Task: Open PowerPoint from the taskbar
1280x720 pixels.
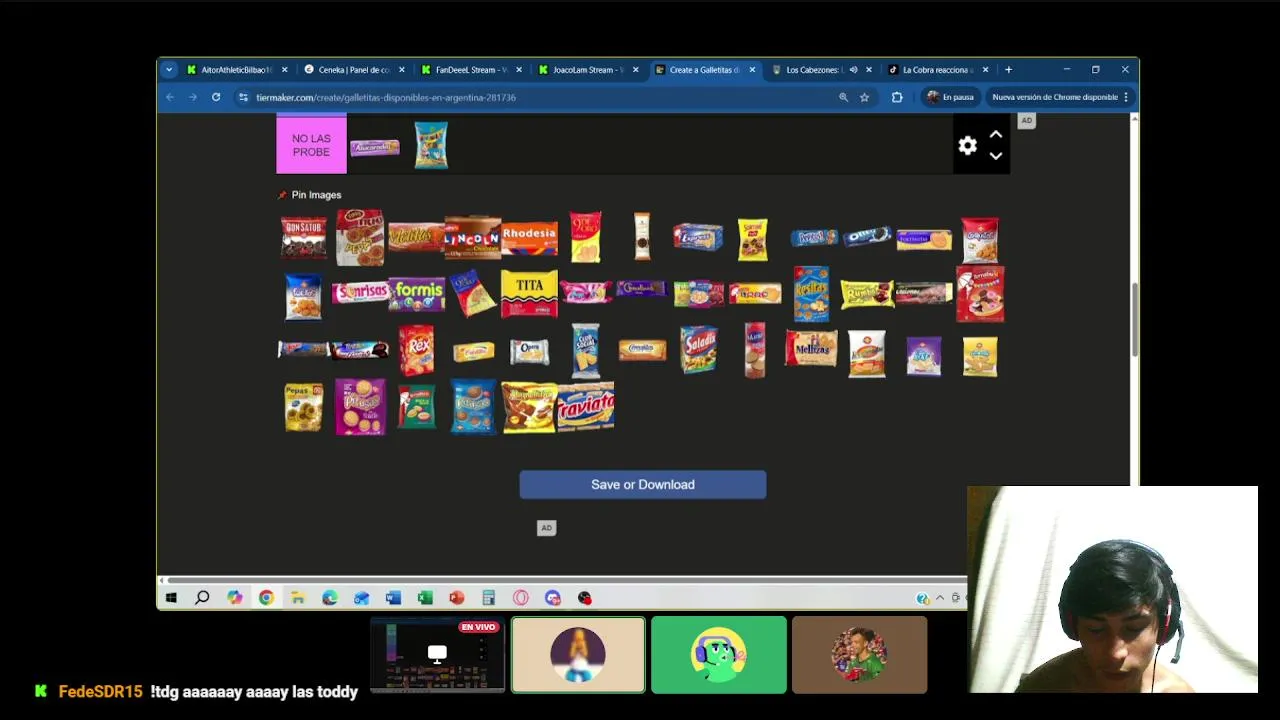Action: coord(457,598)
